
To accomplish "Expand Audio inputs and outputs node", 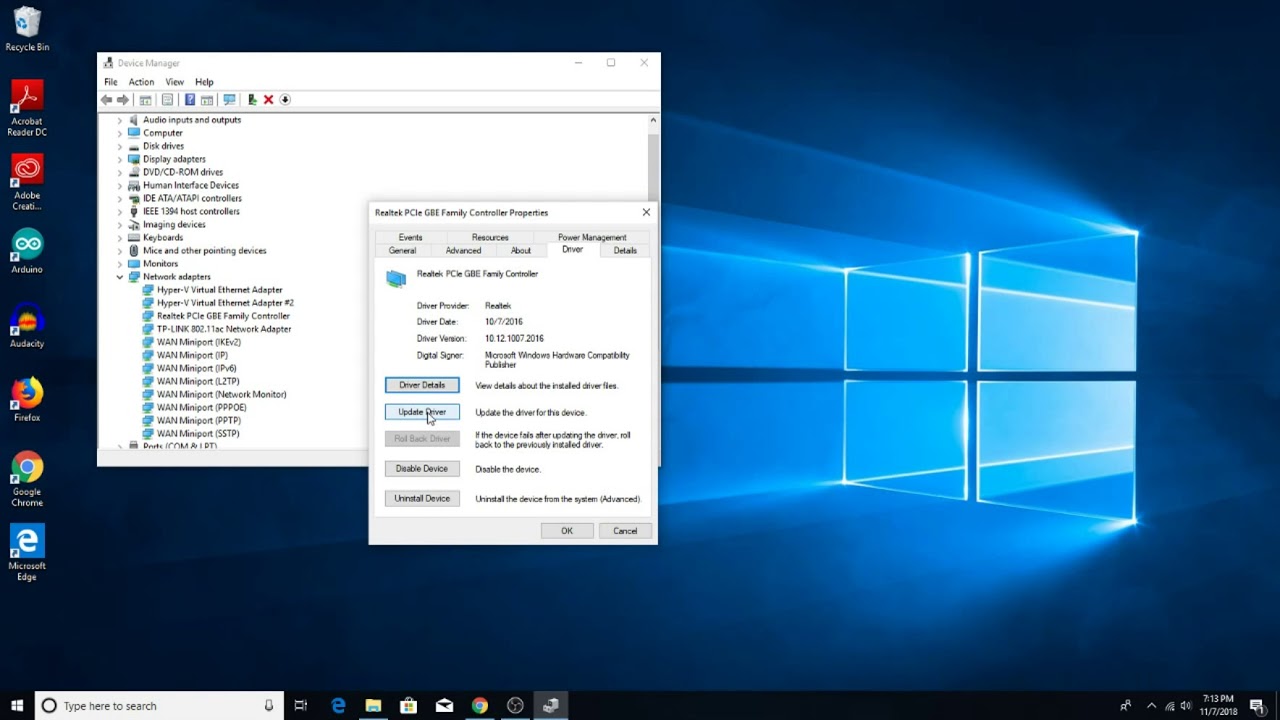I will [120, 120].
